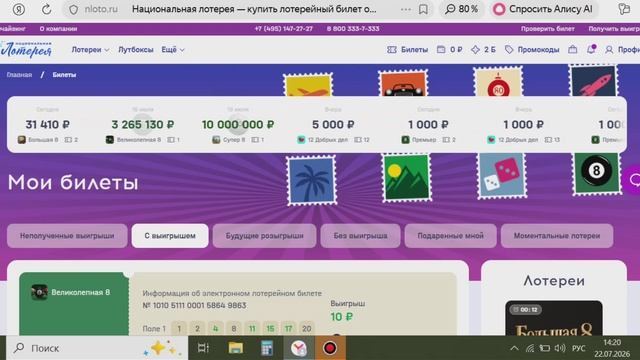Call the +7 (495) 147-27-27 number link
Viewport: 640px width, 360px height.
point(283,29)
